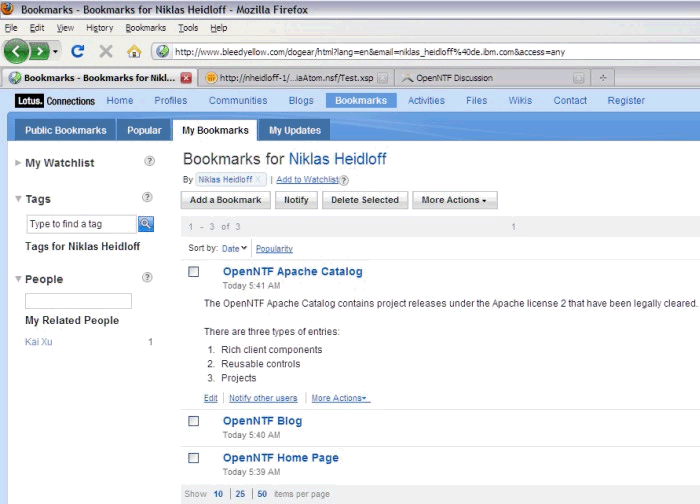Screen dimensions: 700x504
Task: Open Kai Xu related person
Action: [39, 342]
